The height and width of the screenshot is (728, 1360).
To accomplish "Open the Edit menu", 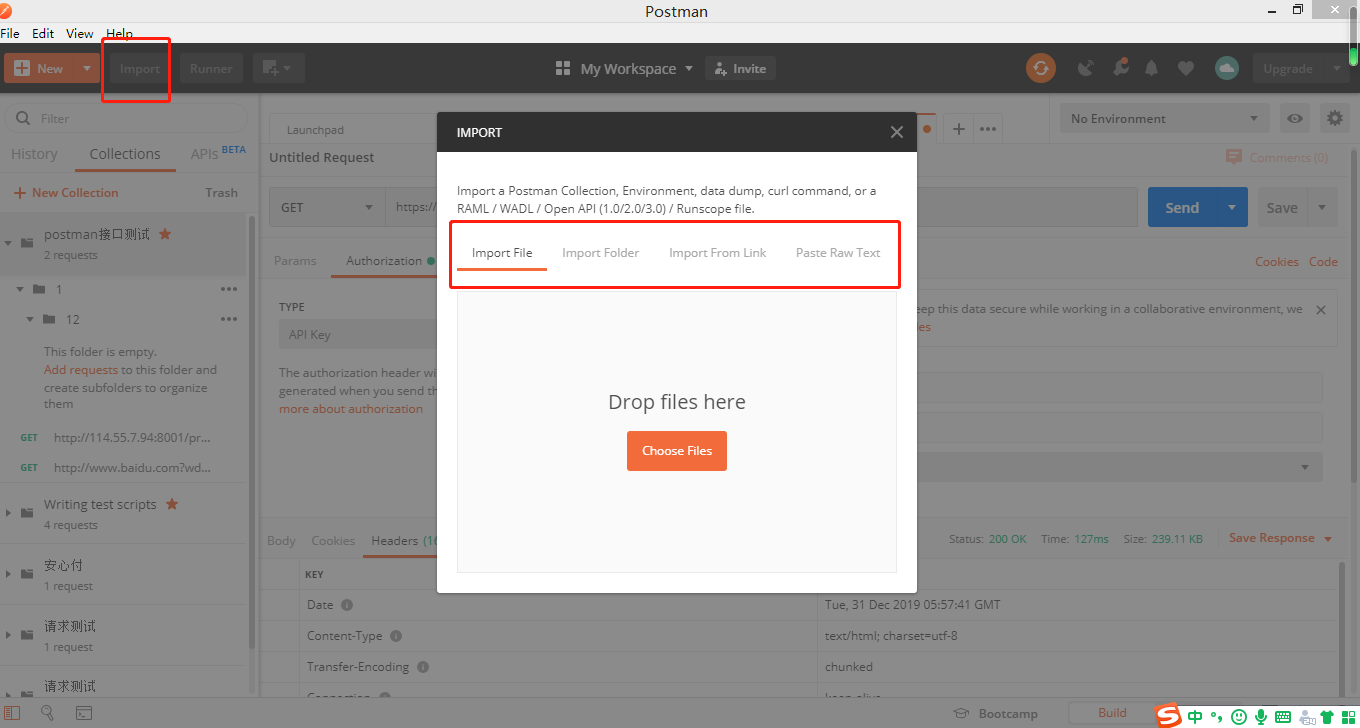I will (43, 33).
